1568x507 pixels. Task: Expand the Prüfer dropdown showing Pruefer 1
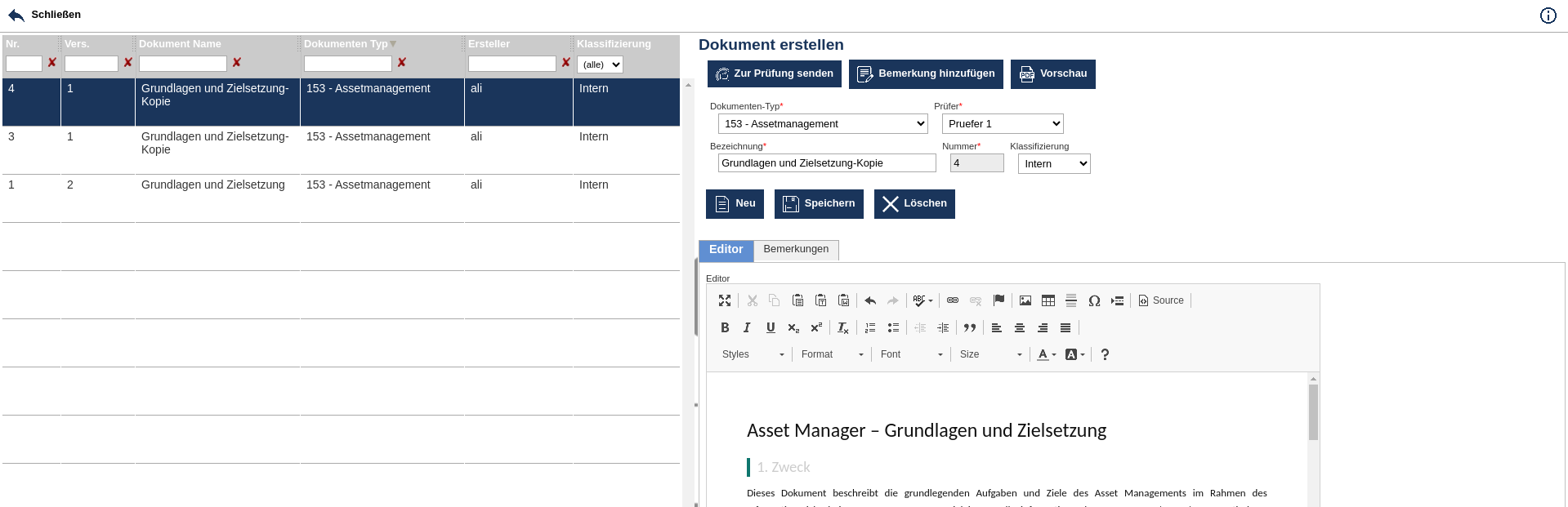1003,124
